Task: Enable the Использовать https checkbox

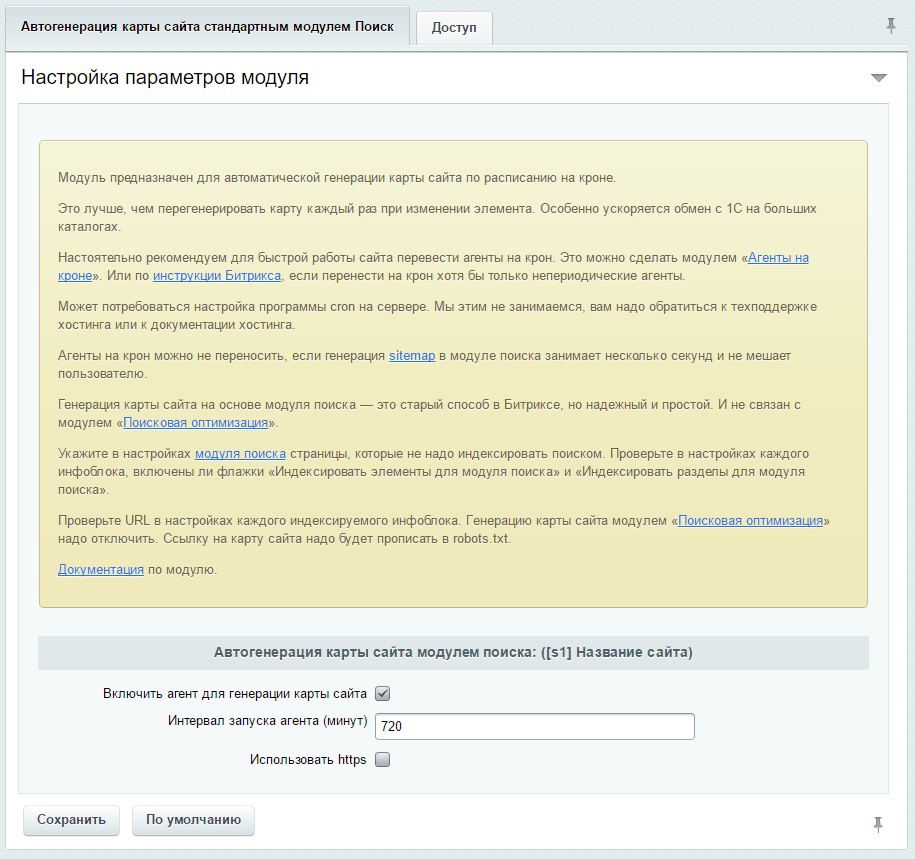Action: pyautogui.click(x=382, y=760)
